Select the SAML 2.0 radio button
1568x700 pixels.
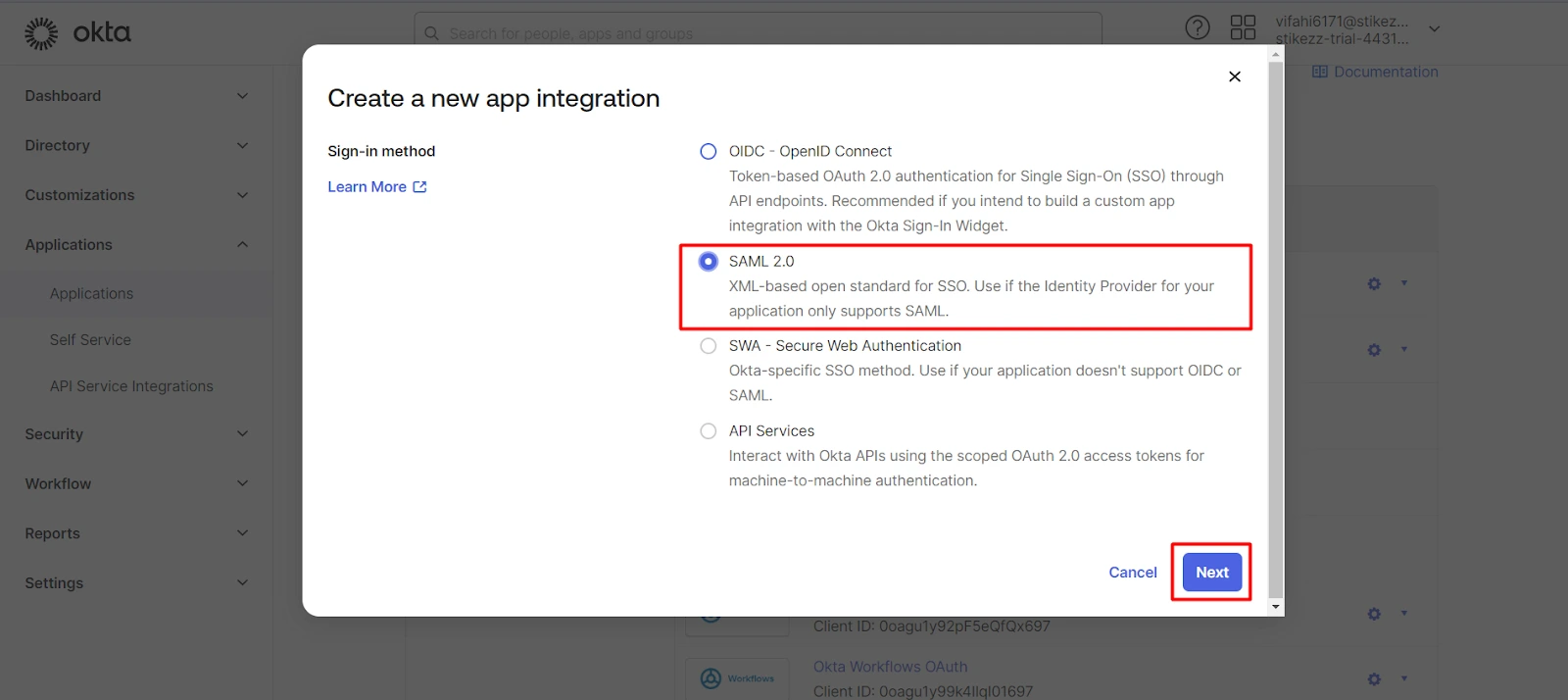pyautogui.click(x=708, y=261)
